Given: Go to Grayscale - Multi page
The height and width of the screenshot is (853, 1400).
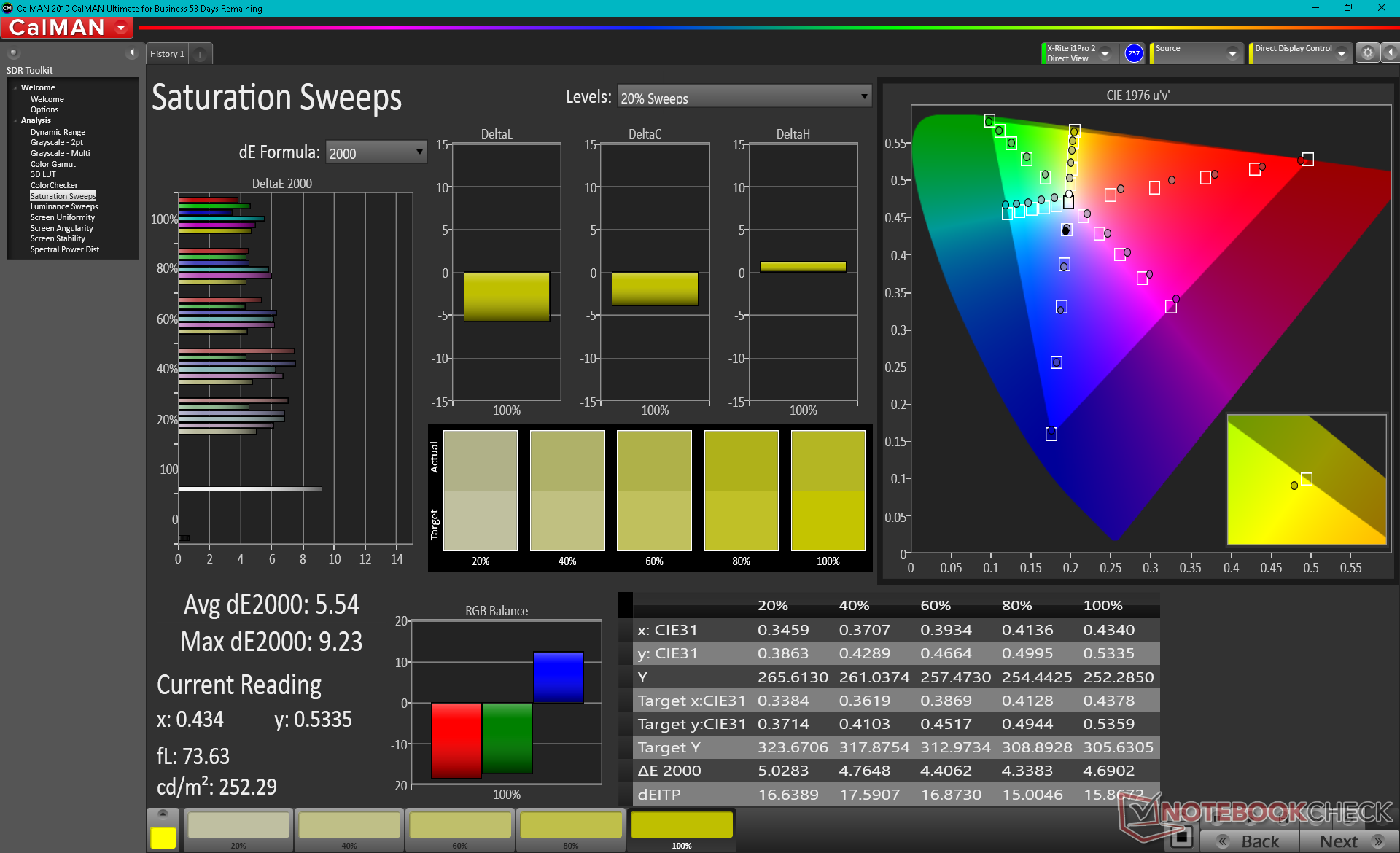Looking at the screenshot, I should coord(60,153).
